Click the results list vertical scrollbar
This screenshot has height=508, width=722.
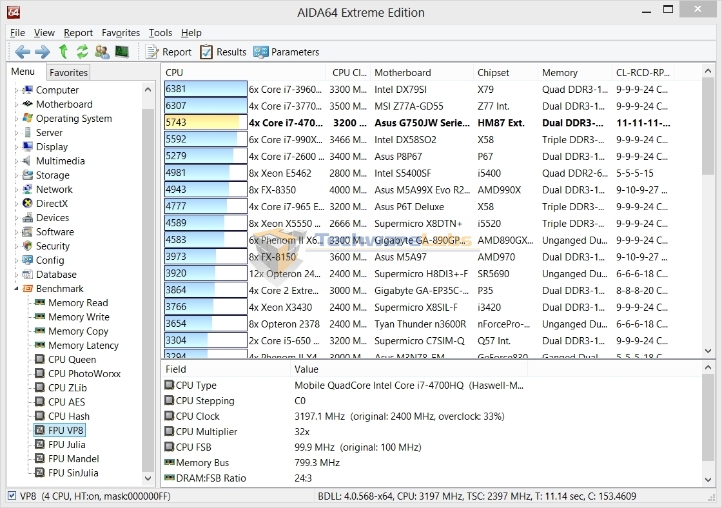coord(708,127)
